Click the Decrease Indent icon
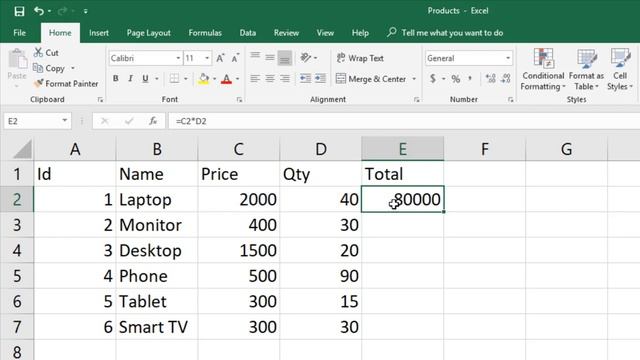Screen dimensions: 640x360 (305, 78)
